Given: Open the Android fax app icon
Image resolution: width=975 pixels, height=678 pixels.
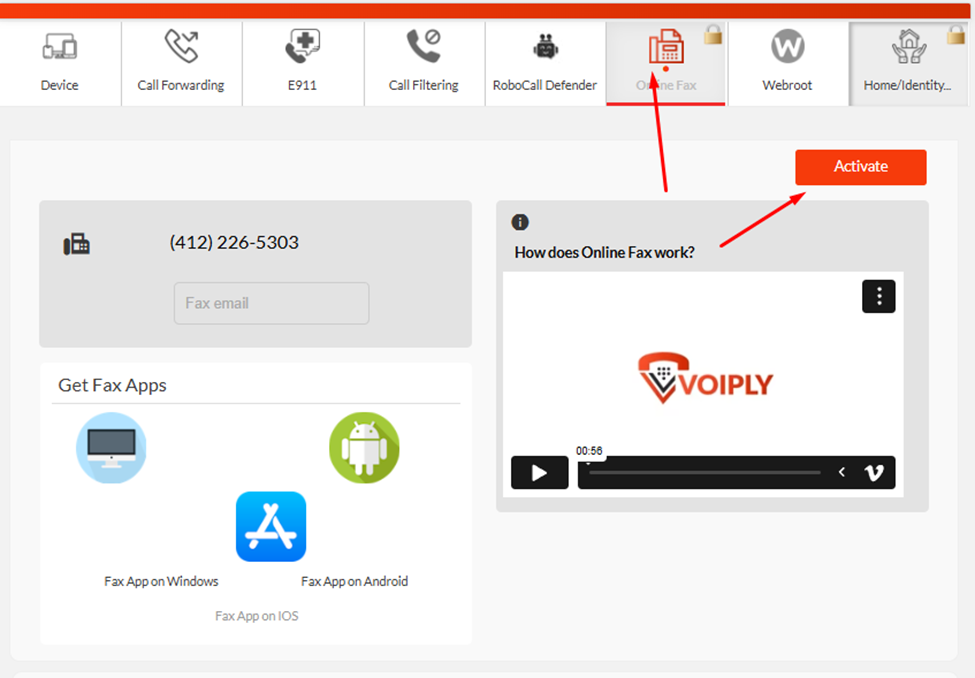Looking at the screenshot, I should click(364, 448).
